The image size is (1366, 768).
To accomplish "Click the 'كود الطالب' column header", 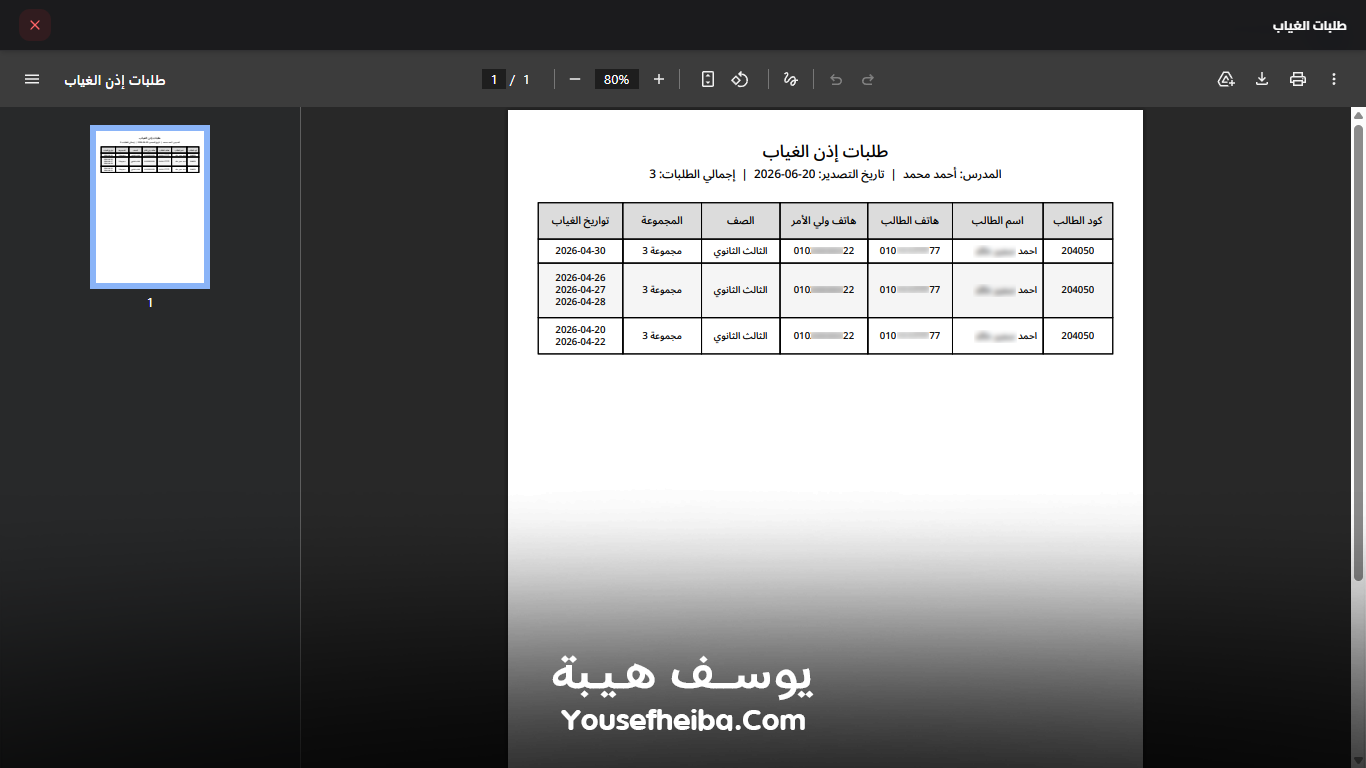I will tap(1078, 220).
